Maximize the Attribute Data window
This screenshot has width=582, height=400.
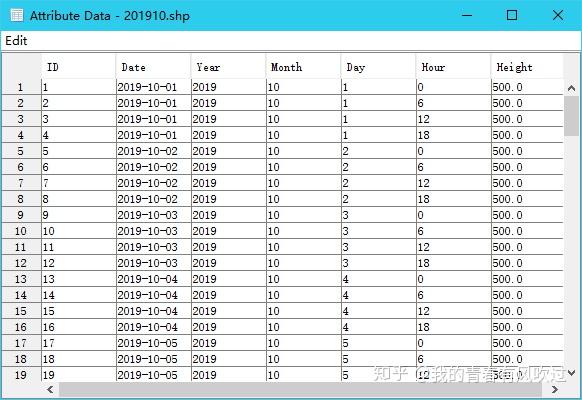tap(512, 15)
